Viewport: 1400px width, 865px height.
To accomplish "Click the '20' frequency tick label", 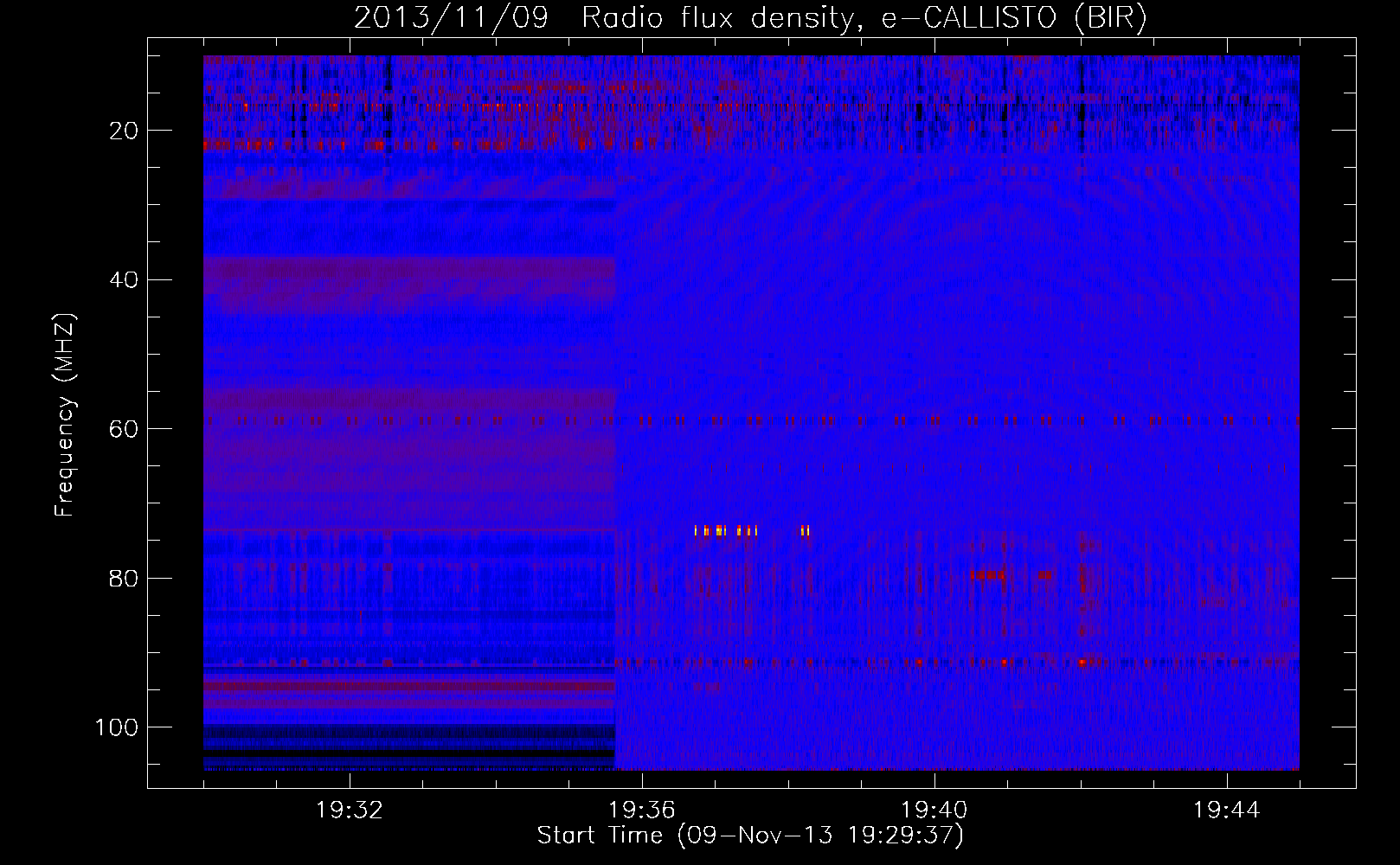I will coord(125,131).
